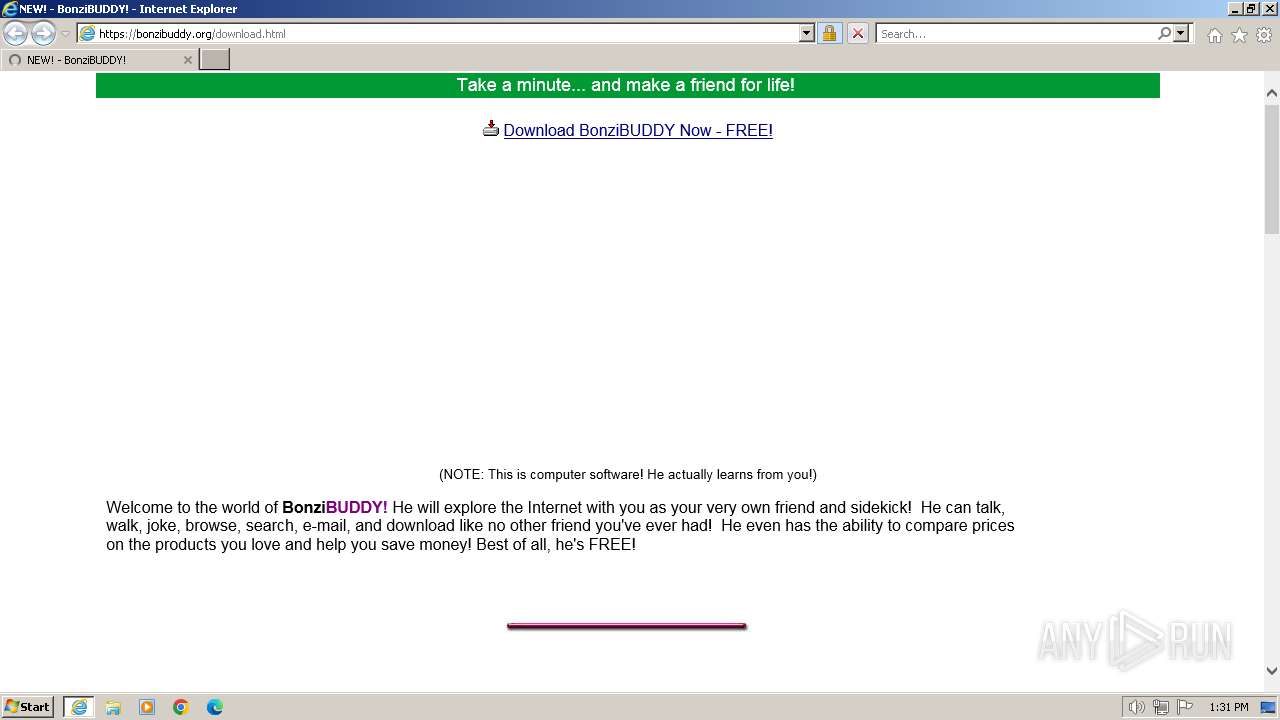This screenshot has width=1280, height=720.
Task: Click the address bar URL field
Action: click(x=438, y=33)
